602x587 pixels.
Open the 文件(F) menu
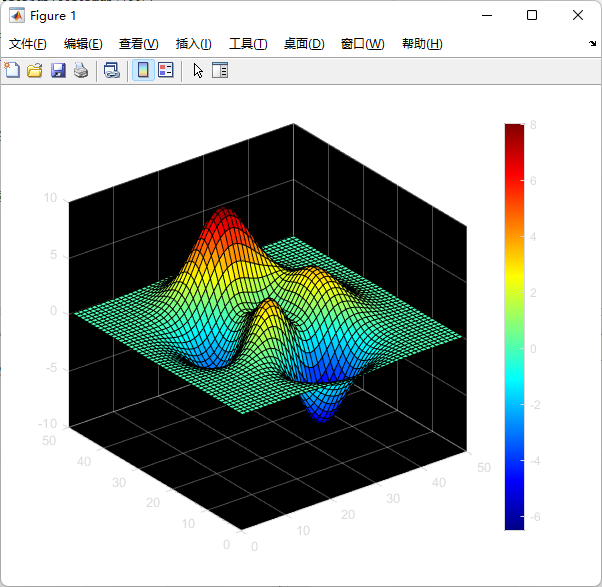tap(28, 44)
